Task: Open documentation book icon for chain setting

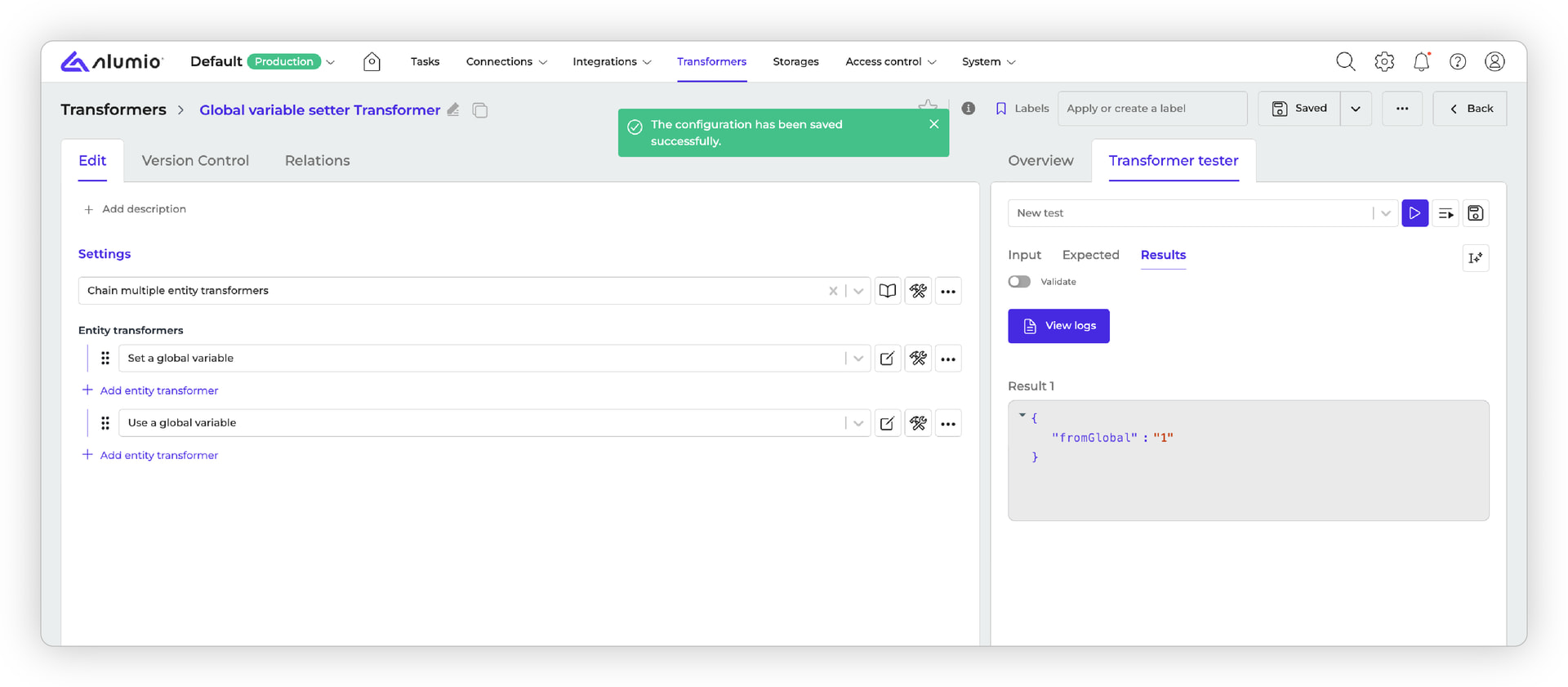Action: point(887,291)
